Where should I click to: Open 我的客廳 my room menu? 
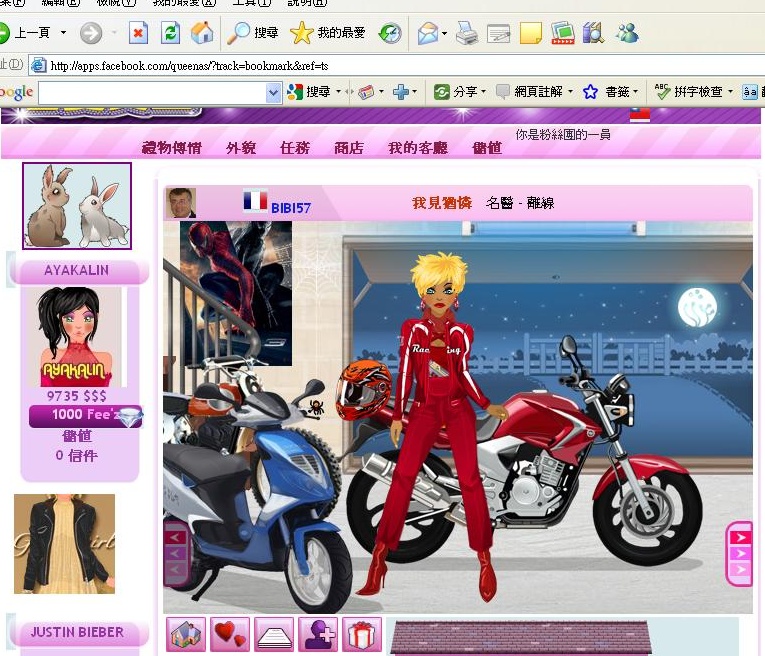[x=418, y=147]
